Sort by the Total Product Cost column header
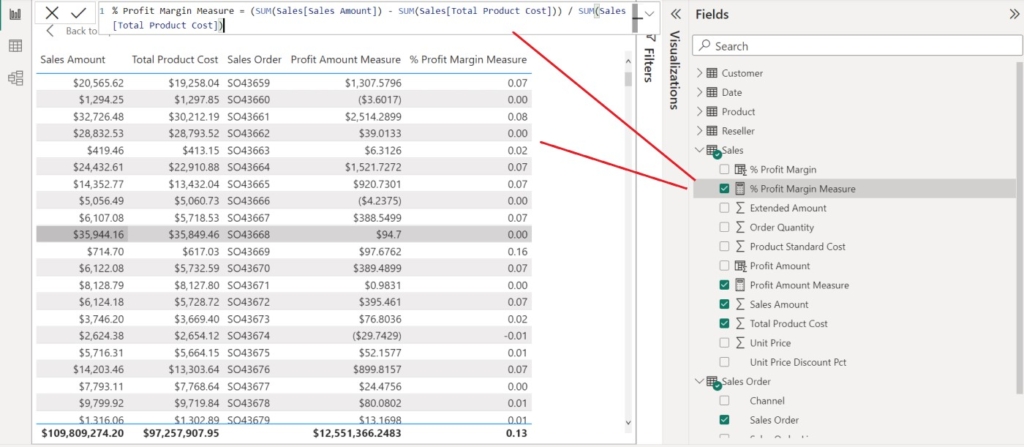1024x447 pixels. 174,60
